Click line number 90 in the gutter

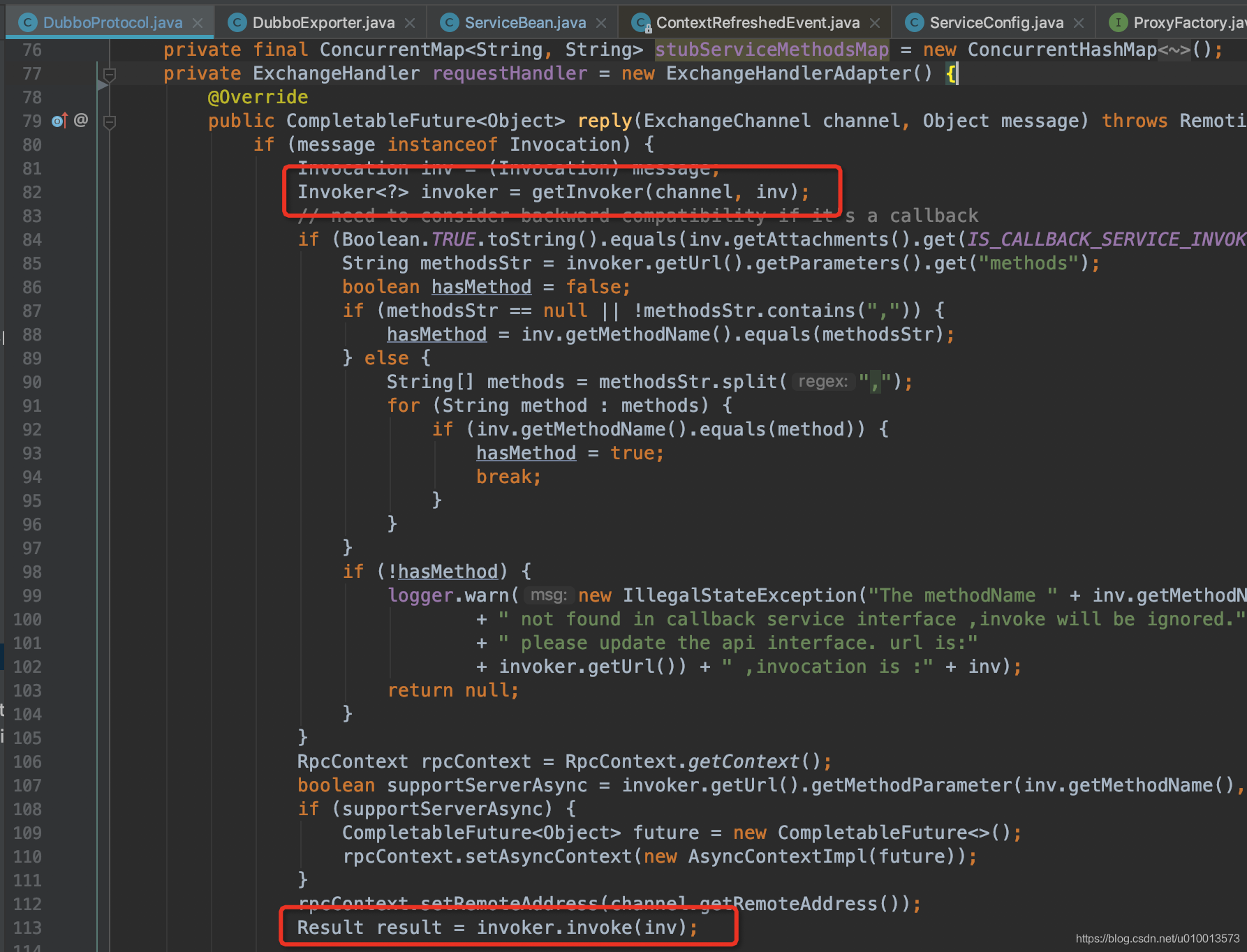point(31,382)
